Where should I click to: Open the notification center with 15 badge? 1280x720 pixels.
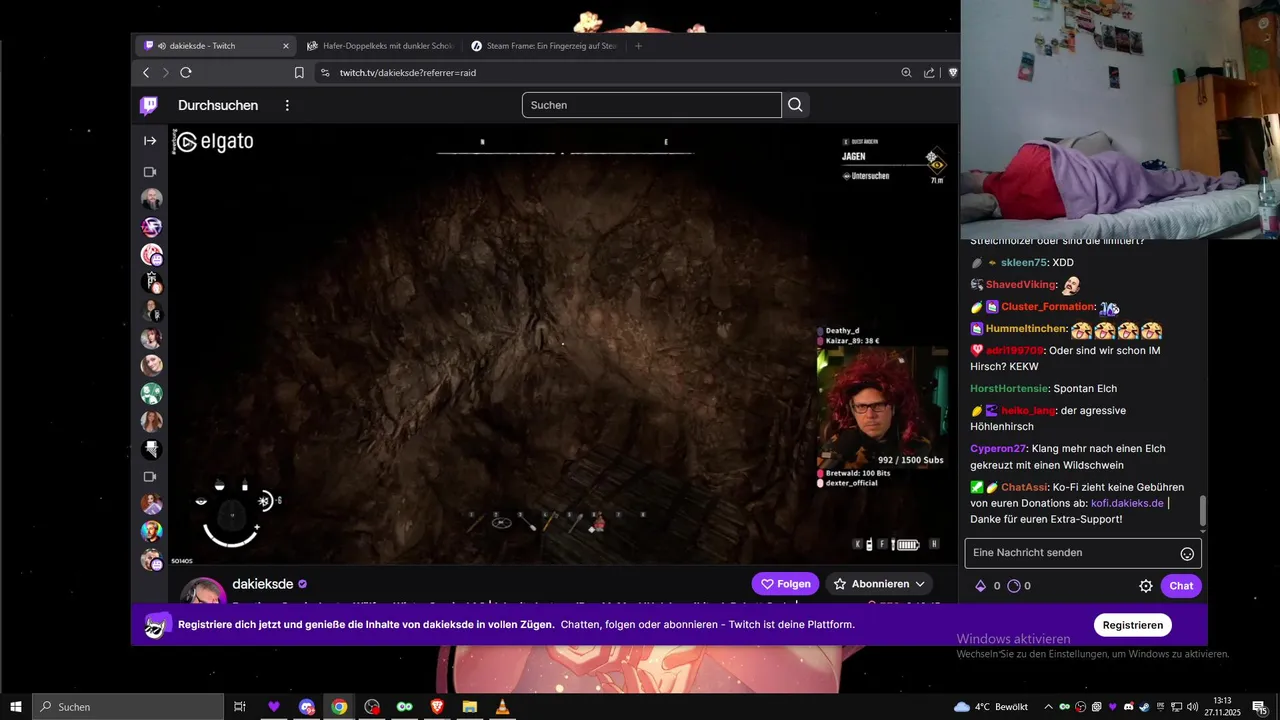coord(1261,707)
